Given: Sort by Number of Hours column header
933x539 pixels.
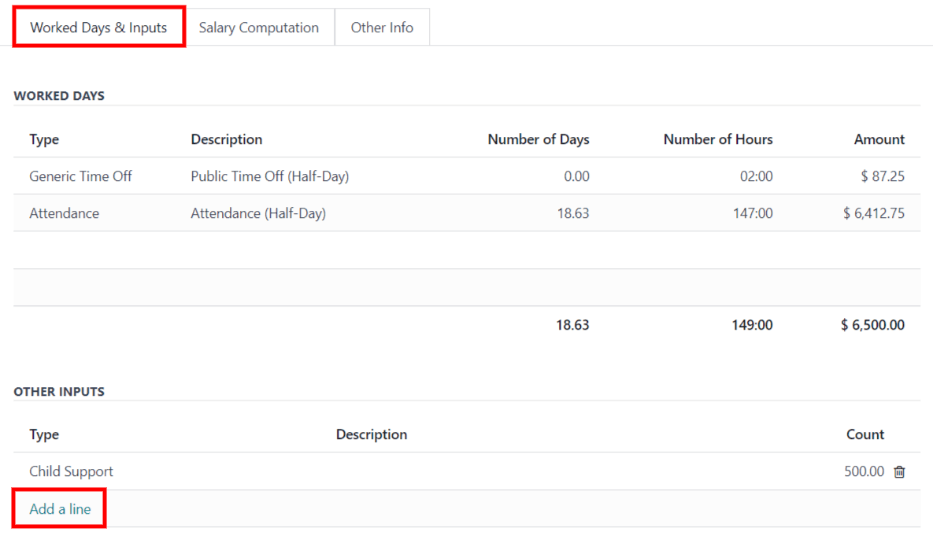Looking at the screenshot, I should tap(717, 139).
